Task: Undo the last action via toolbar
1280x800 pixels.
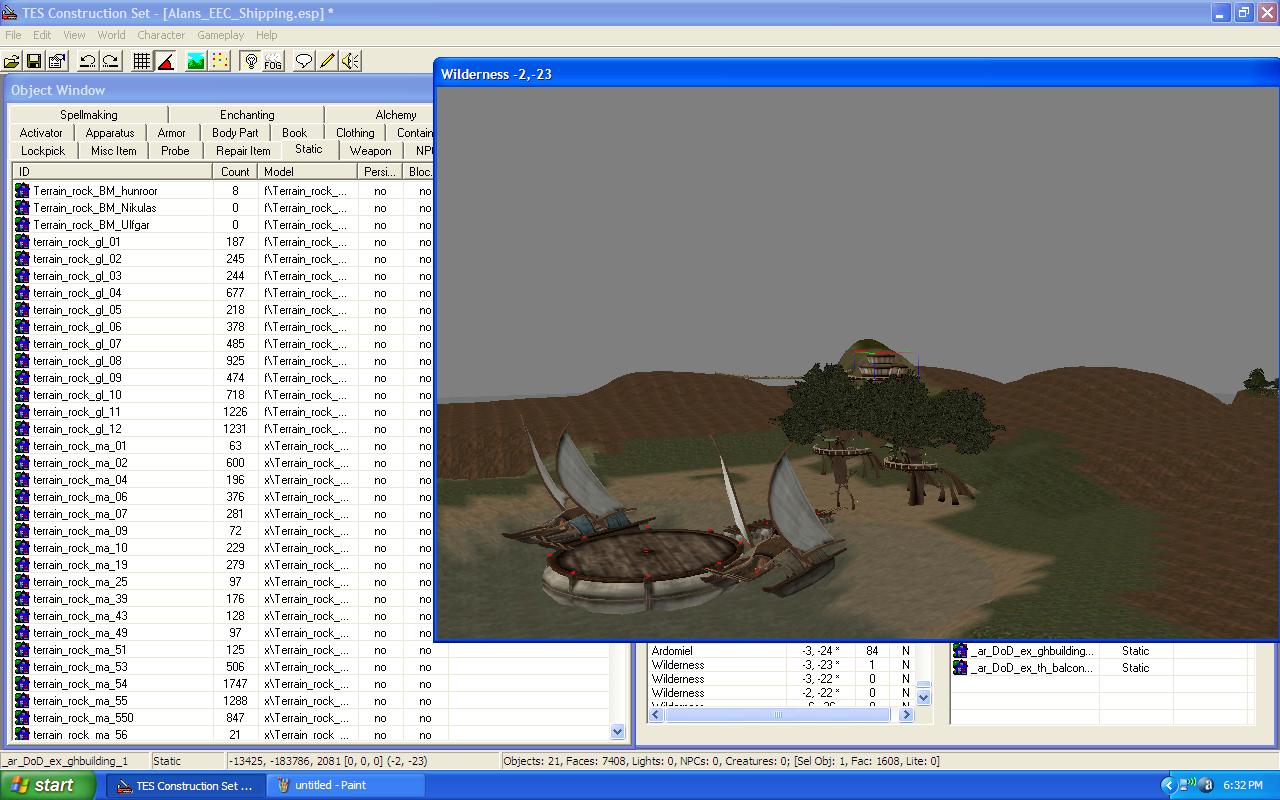Action: pos(88,61)
